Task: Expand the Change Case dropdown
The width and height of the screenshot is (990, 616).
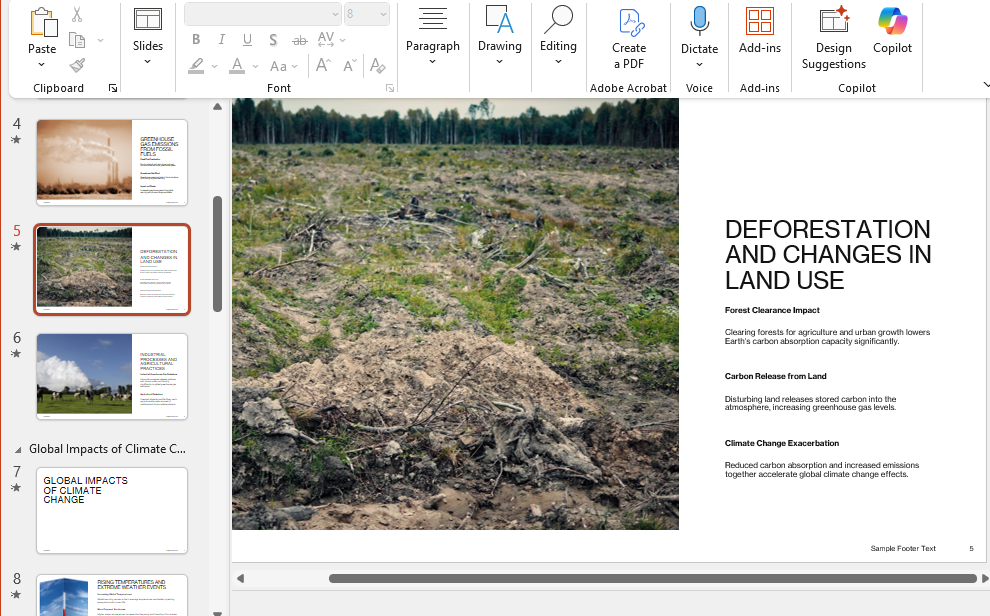Action: point(296,65)
